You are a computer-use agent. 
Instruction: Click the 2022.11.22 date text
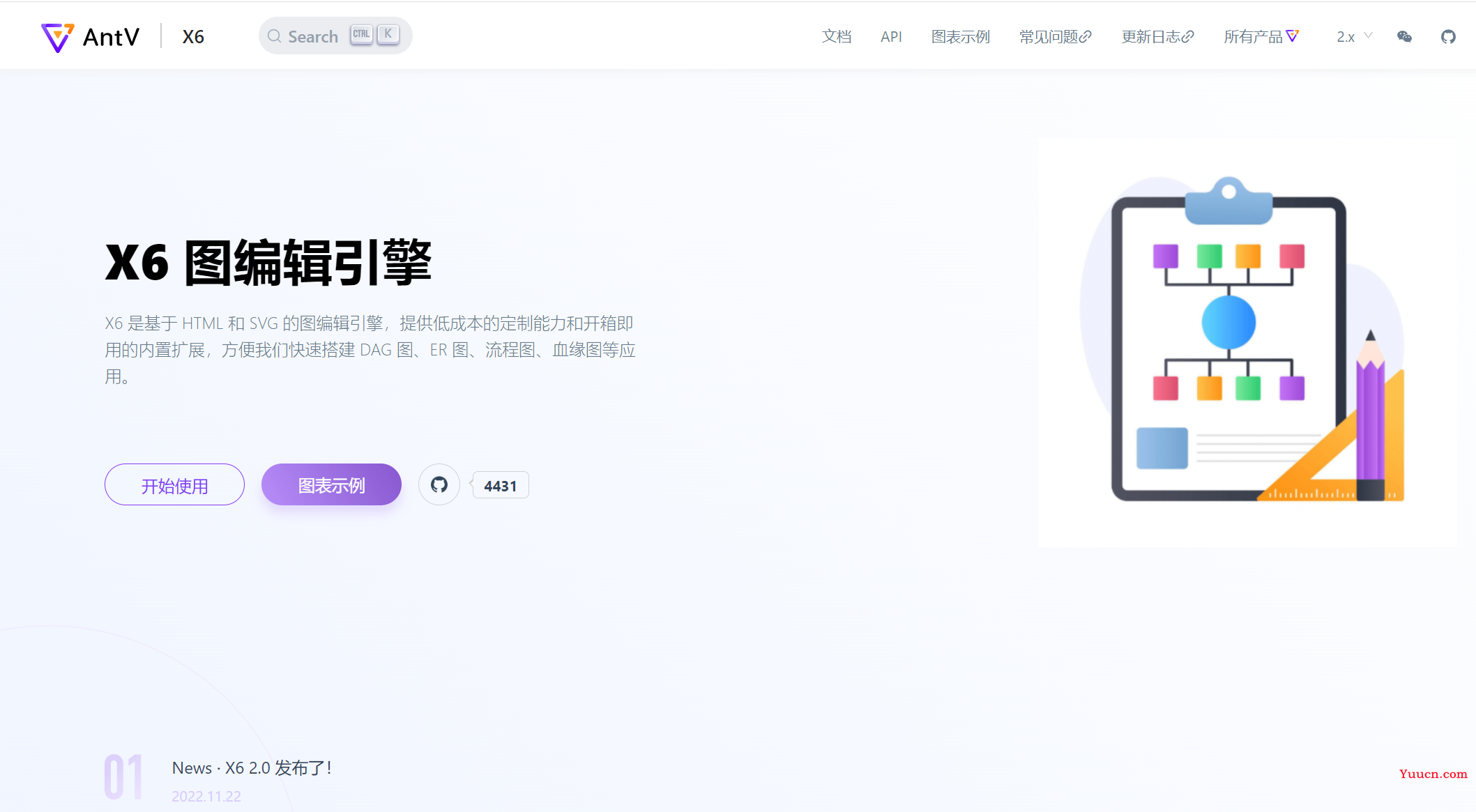206,797
